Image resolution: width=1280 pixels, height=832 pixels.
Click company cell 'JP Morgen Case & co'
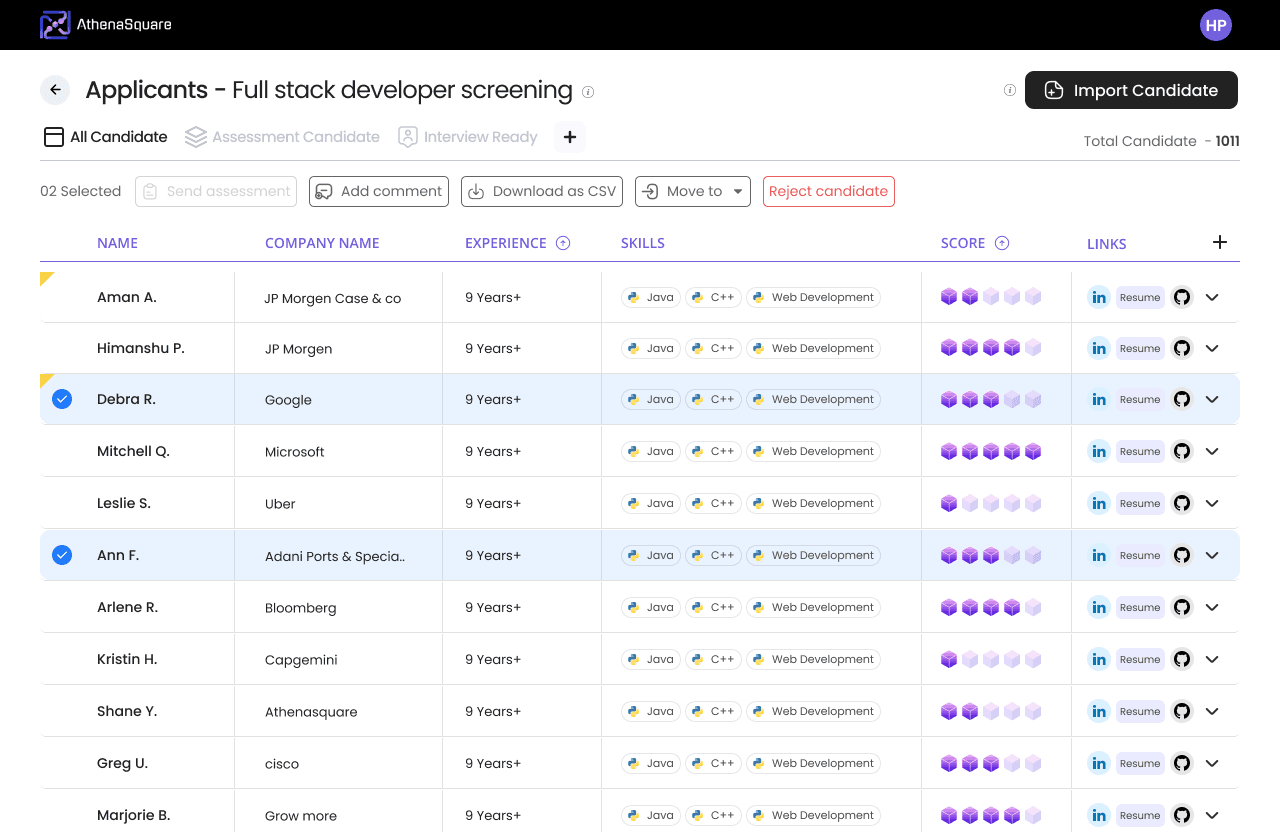click(x=332, y=298)
